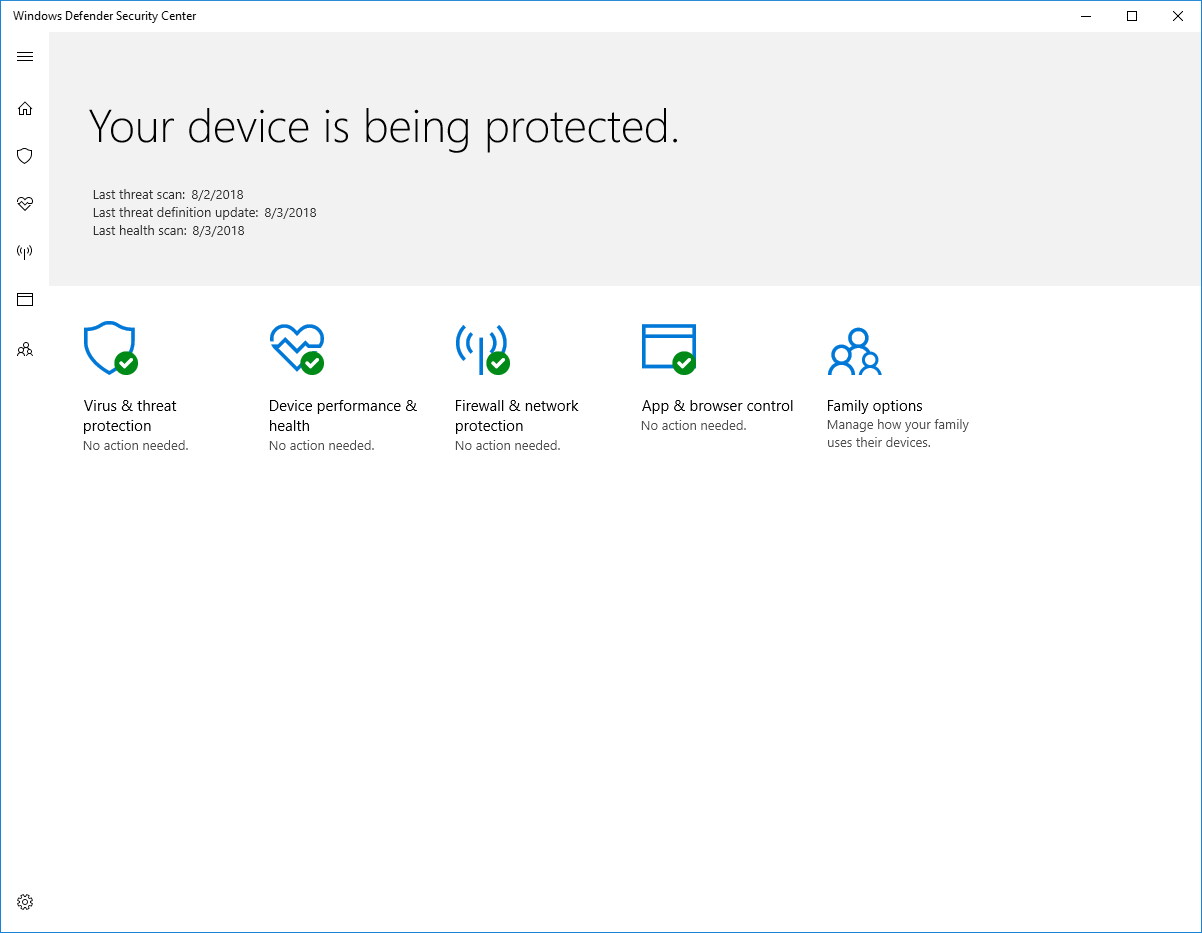Open Virus & threat protection text link

pos(130,416)
